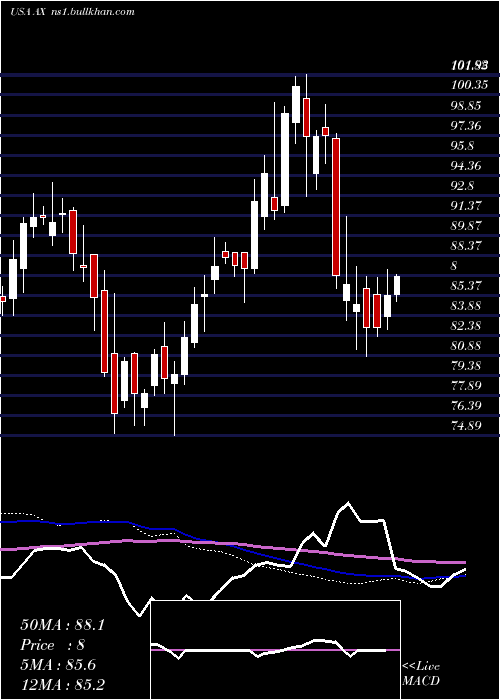The image size is (500, 700).
Task: Select the 97.36 price level label
Action: tap(466, 125)
